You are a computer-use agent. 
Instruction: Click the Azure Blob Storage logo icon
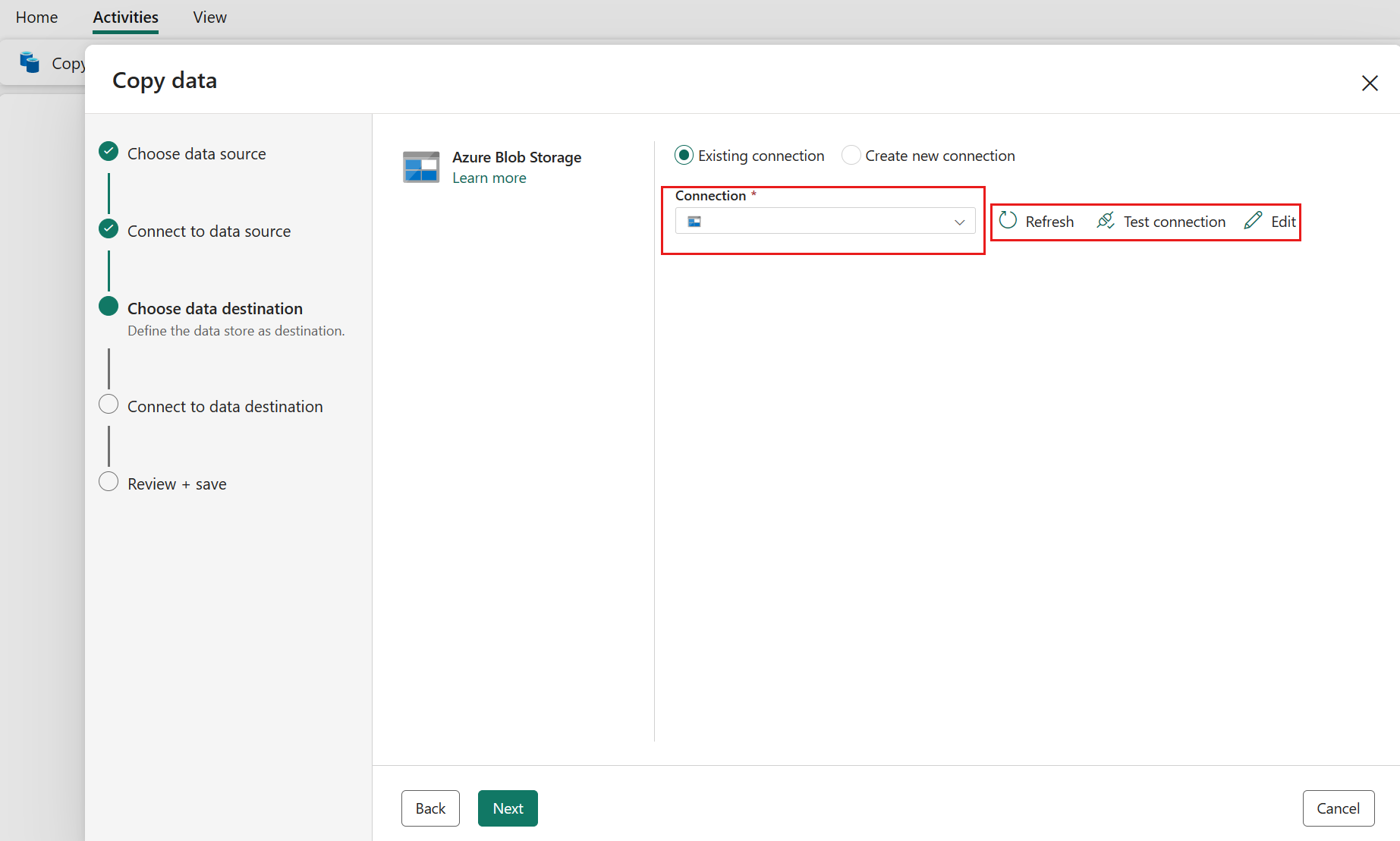(421, 167)
